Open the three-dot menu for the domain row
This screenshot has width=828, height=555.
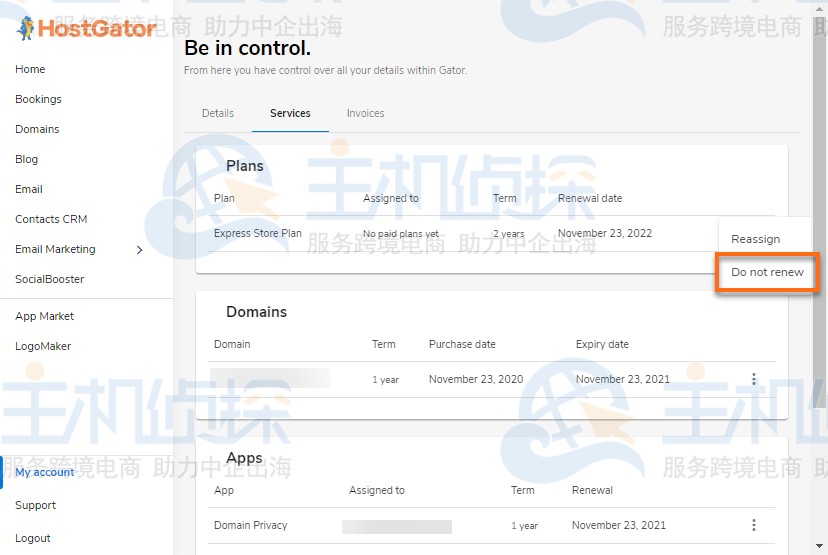pyautogui.click(x=754, y=379)
